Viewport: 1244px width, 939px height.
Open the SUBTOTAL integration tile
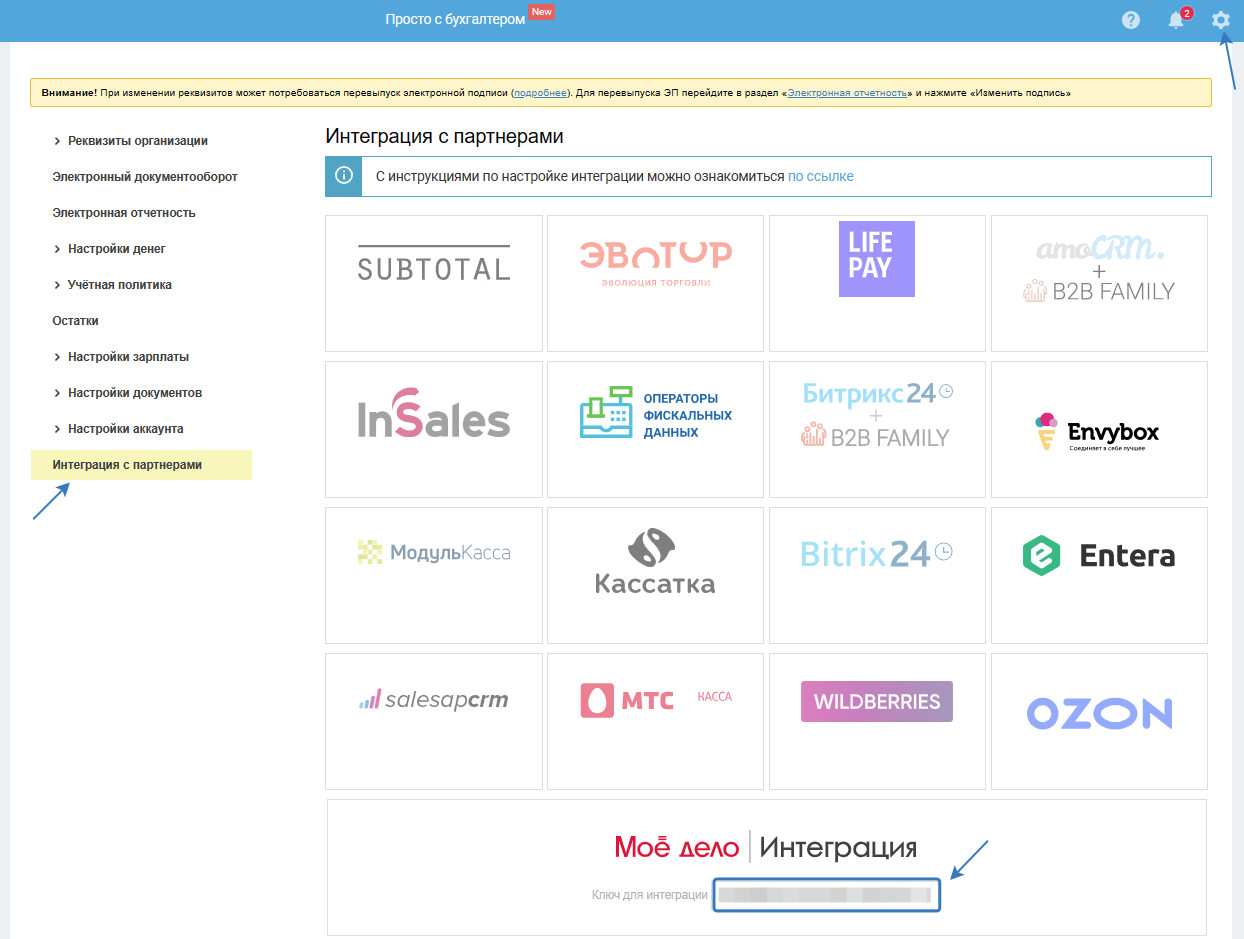(434, 283)
